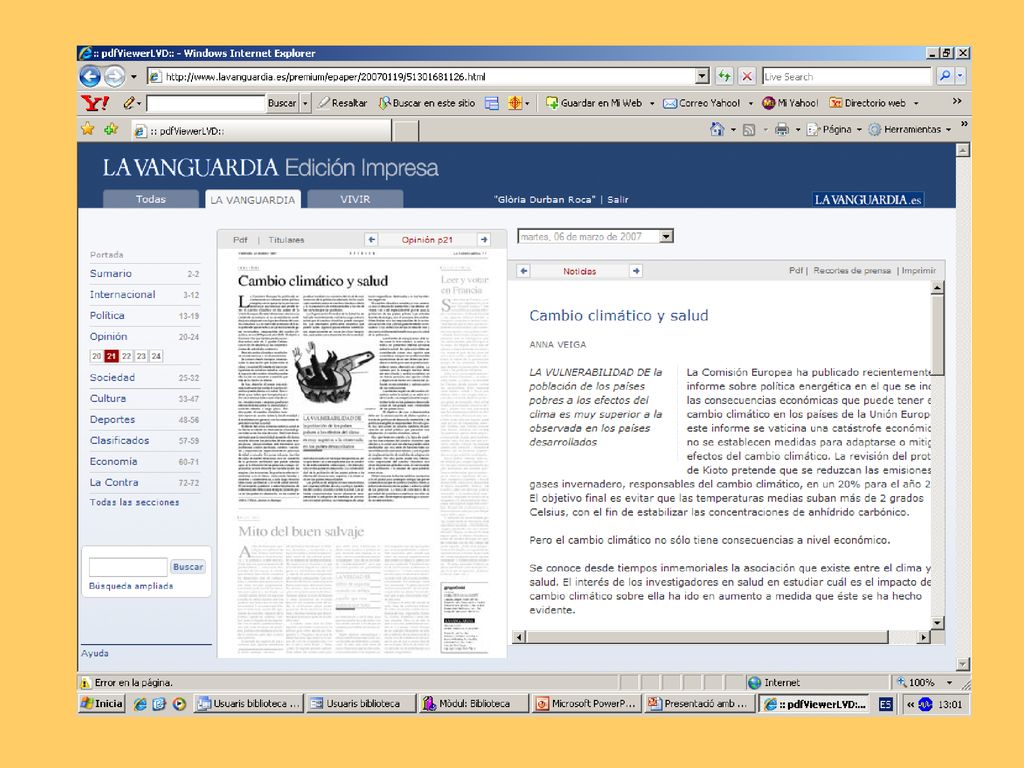Viewport: 1024px width, 768px height.
Task: Select the Titulares view tab
Action: pyautogui.click(x=286, y=240)
